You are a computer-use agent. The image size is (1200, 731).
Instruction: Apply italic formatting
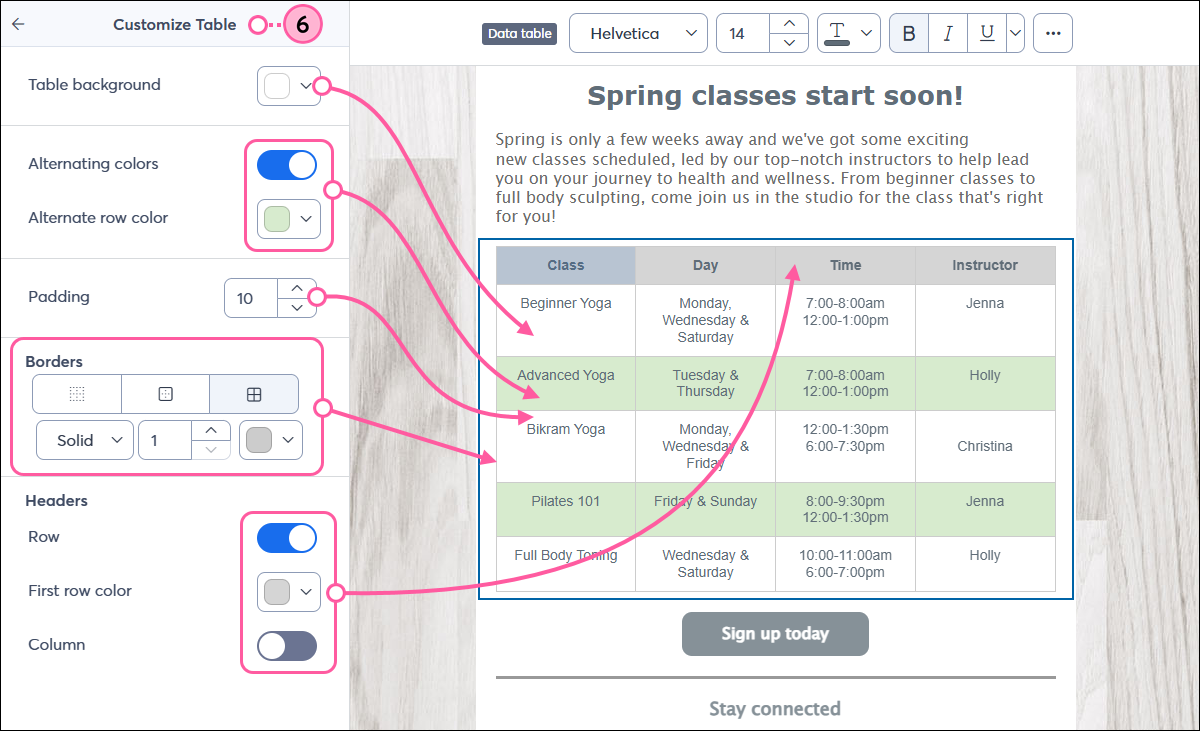(x=948, y=33)
